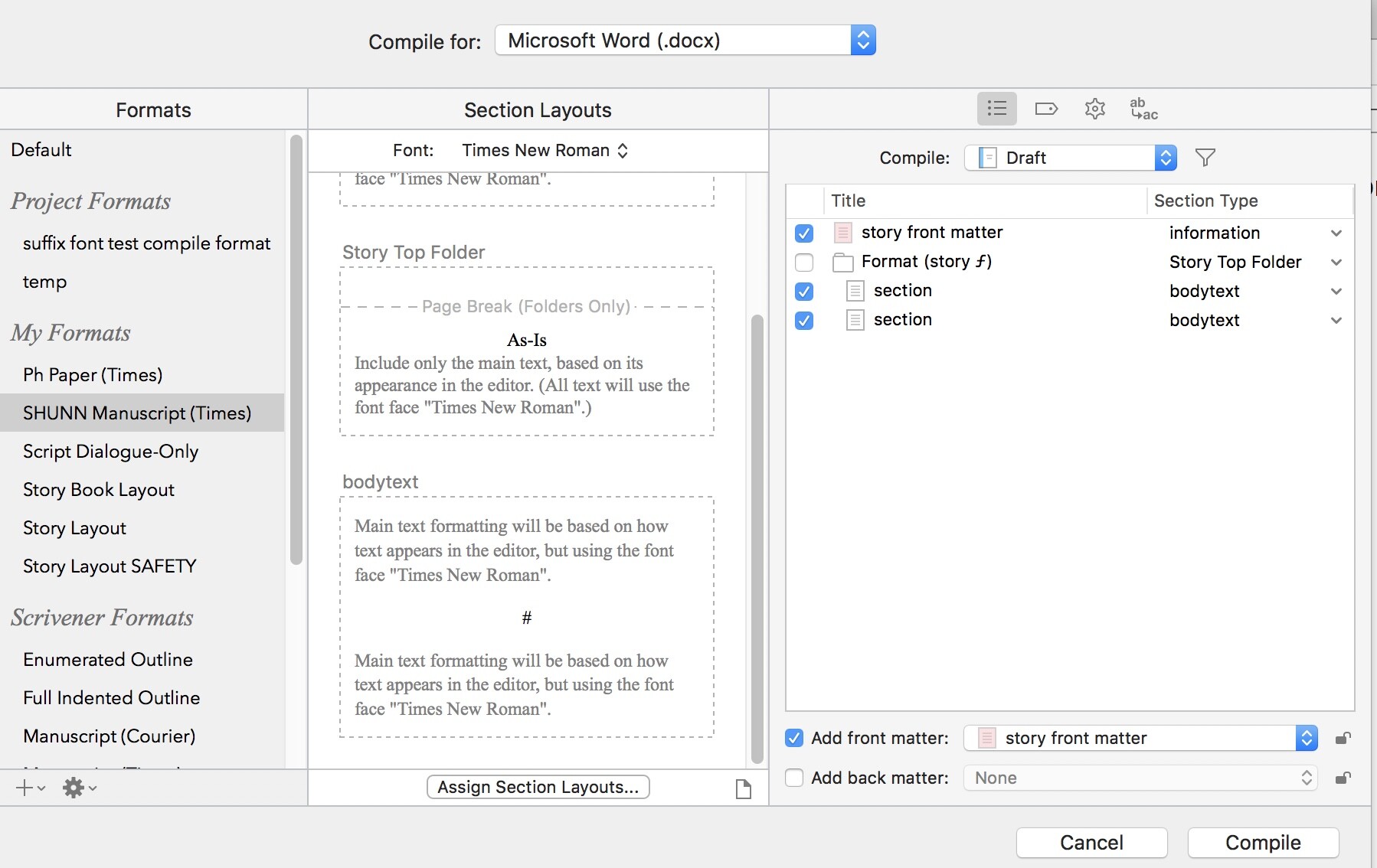Click the add format plus button

coord(31,788)
